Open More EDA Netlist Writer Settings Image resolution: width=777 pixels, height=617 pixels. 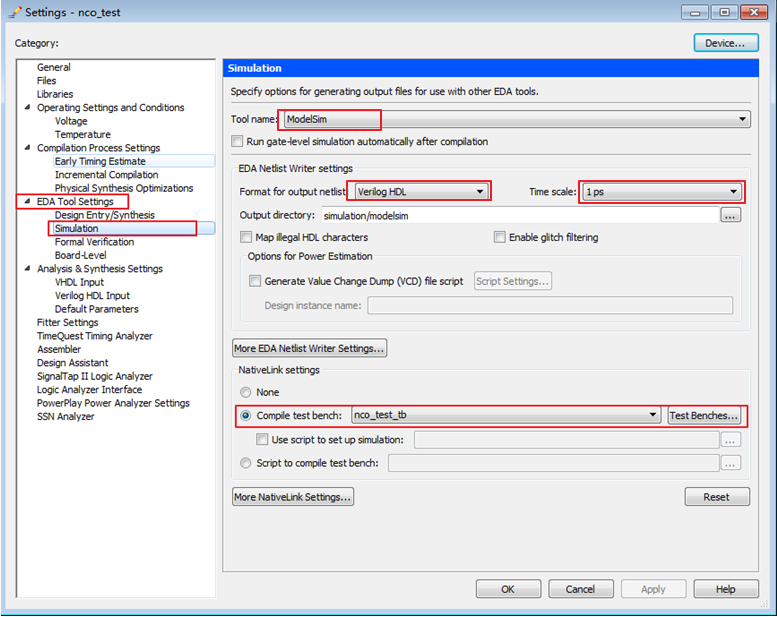[309, 348]
